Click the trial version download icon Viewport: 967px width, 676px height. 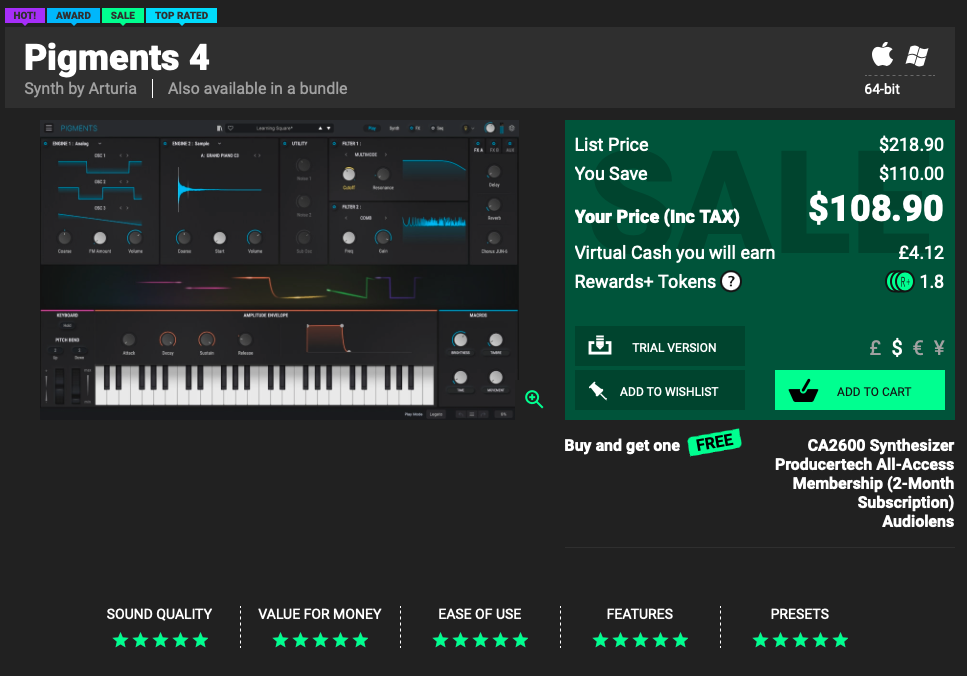(x=599, y=345)
